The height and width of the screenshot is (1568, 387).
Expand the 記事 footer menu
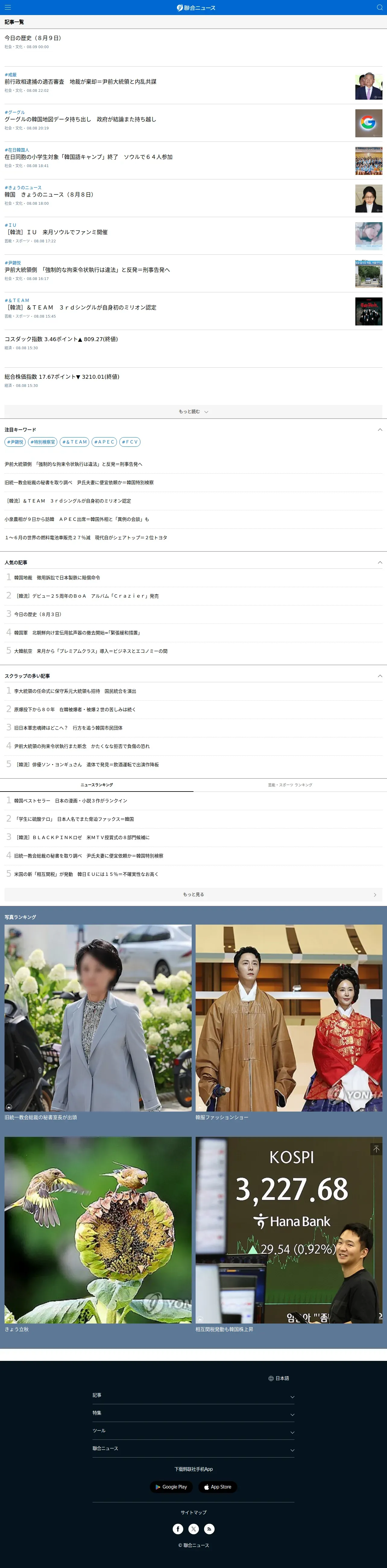click(x=193, y=1395)
